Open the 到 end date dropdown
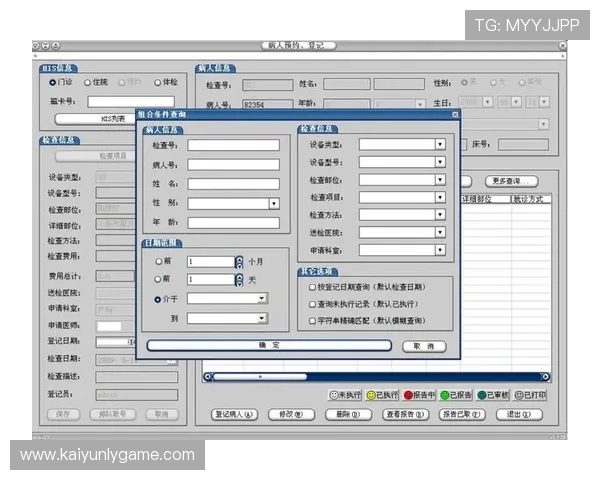The height and width of the screenshot is (480, 600). click(x=262, y=318)
